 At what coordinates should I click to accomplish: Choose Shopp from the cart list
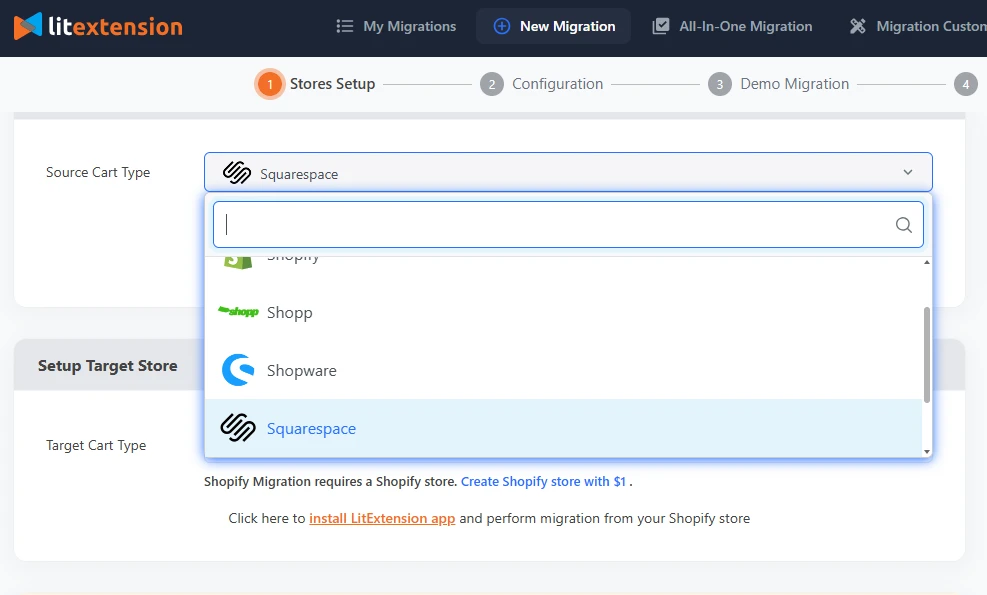pos(563,312)
